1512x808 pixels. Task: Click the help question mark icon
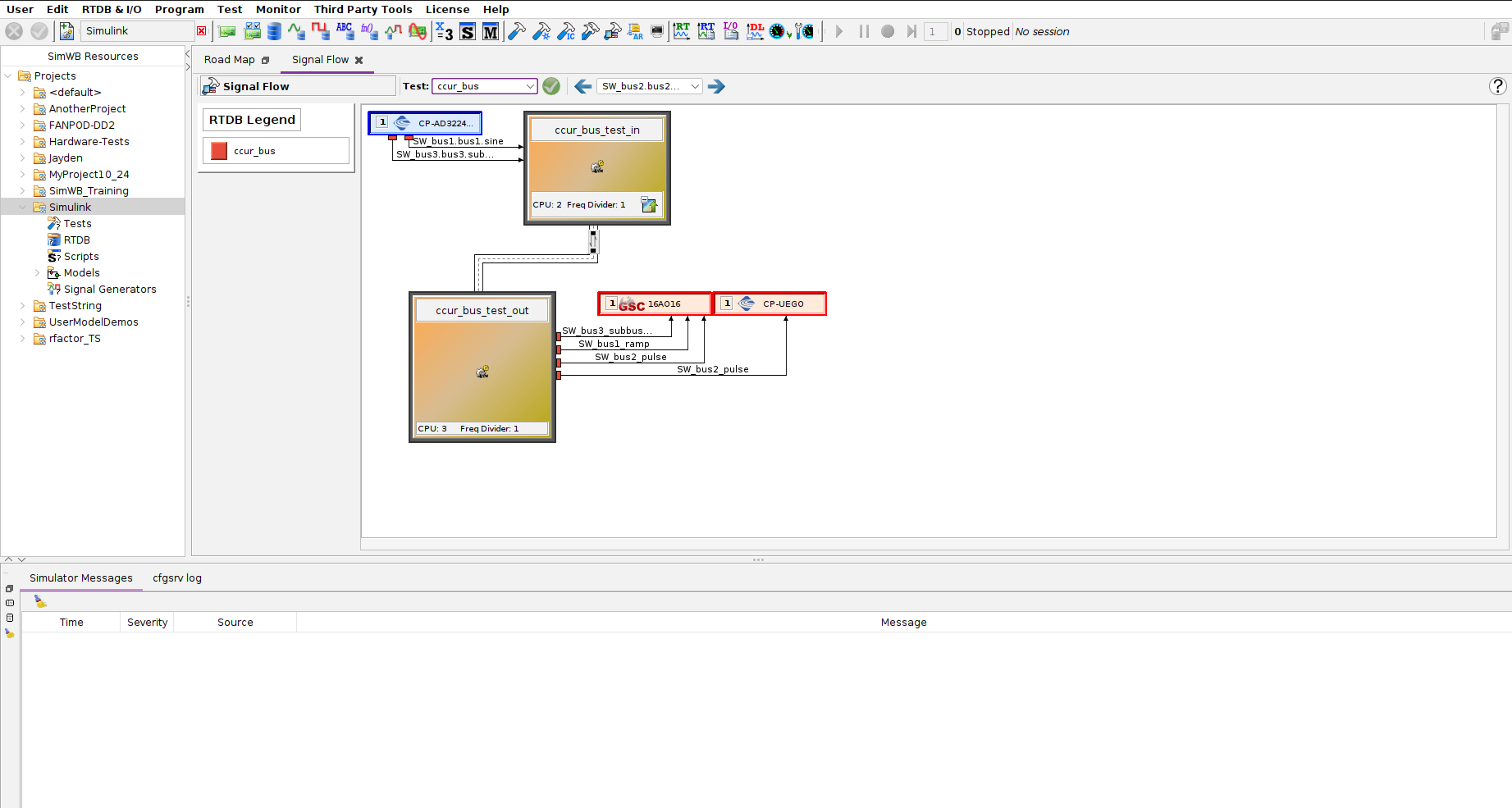click(x=1497, y=86)
